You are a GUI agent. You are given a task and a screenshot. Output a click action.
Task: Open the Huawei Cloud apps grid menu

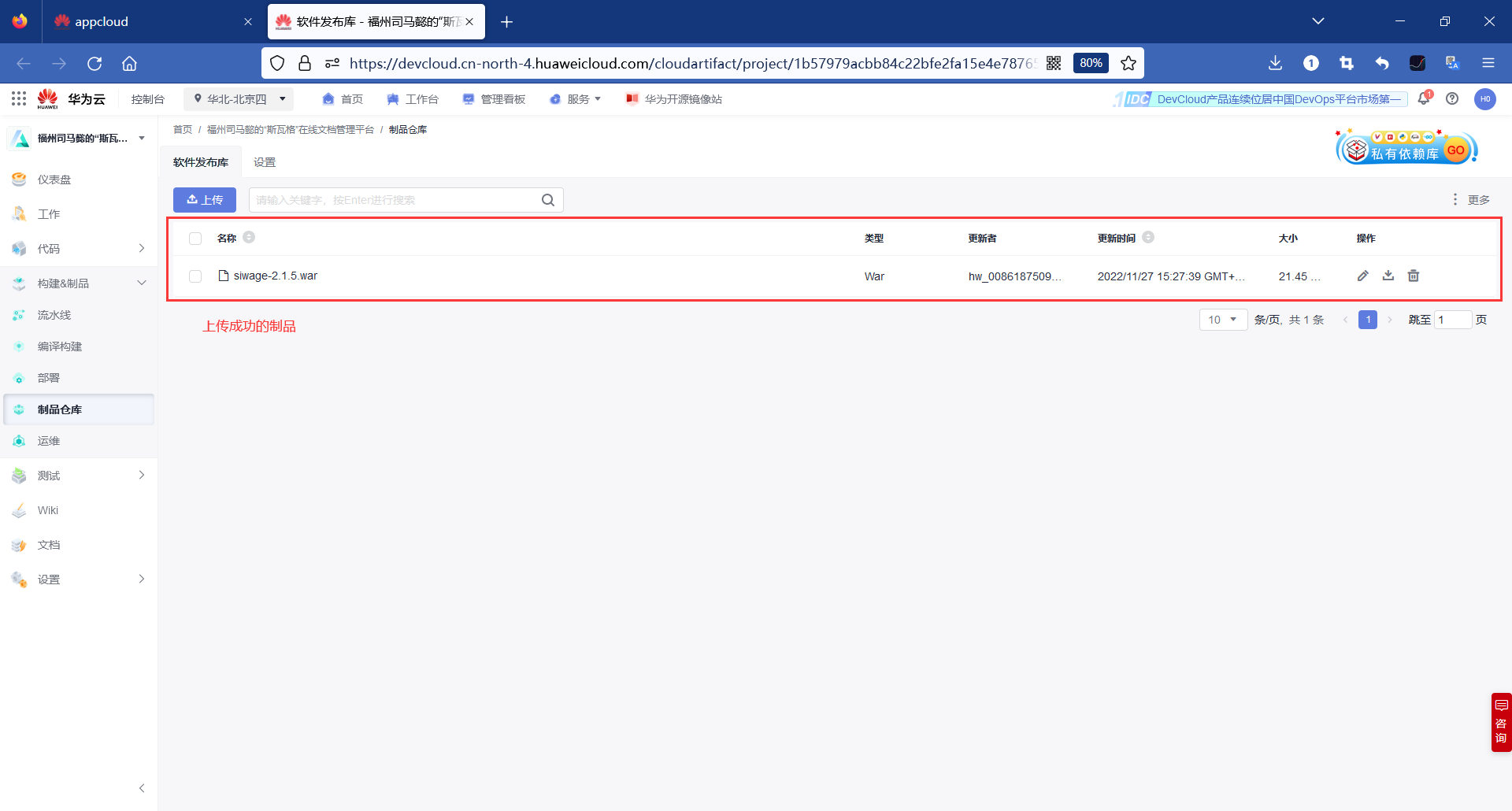(19, 98)
